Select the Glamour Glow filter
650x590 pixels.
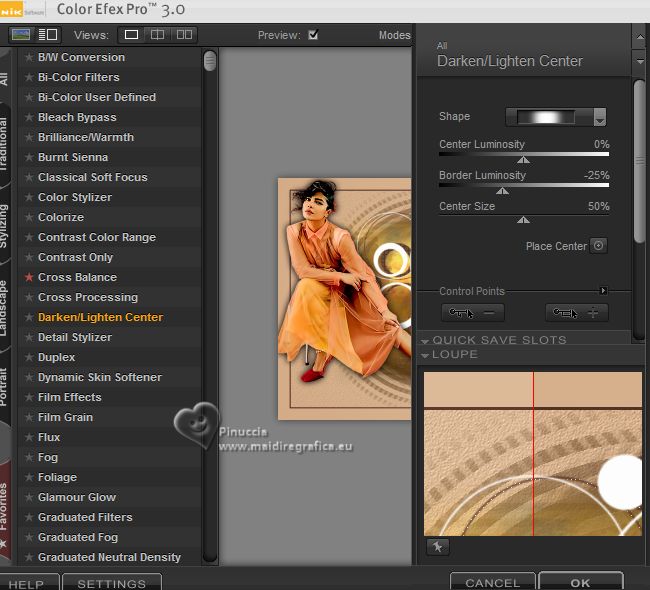point(77,497)
